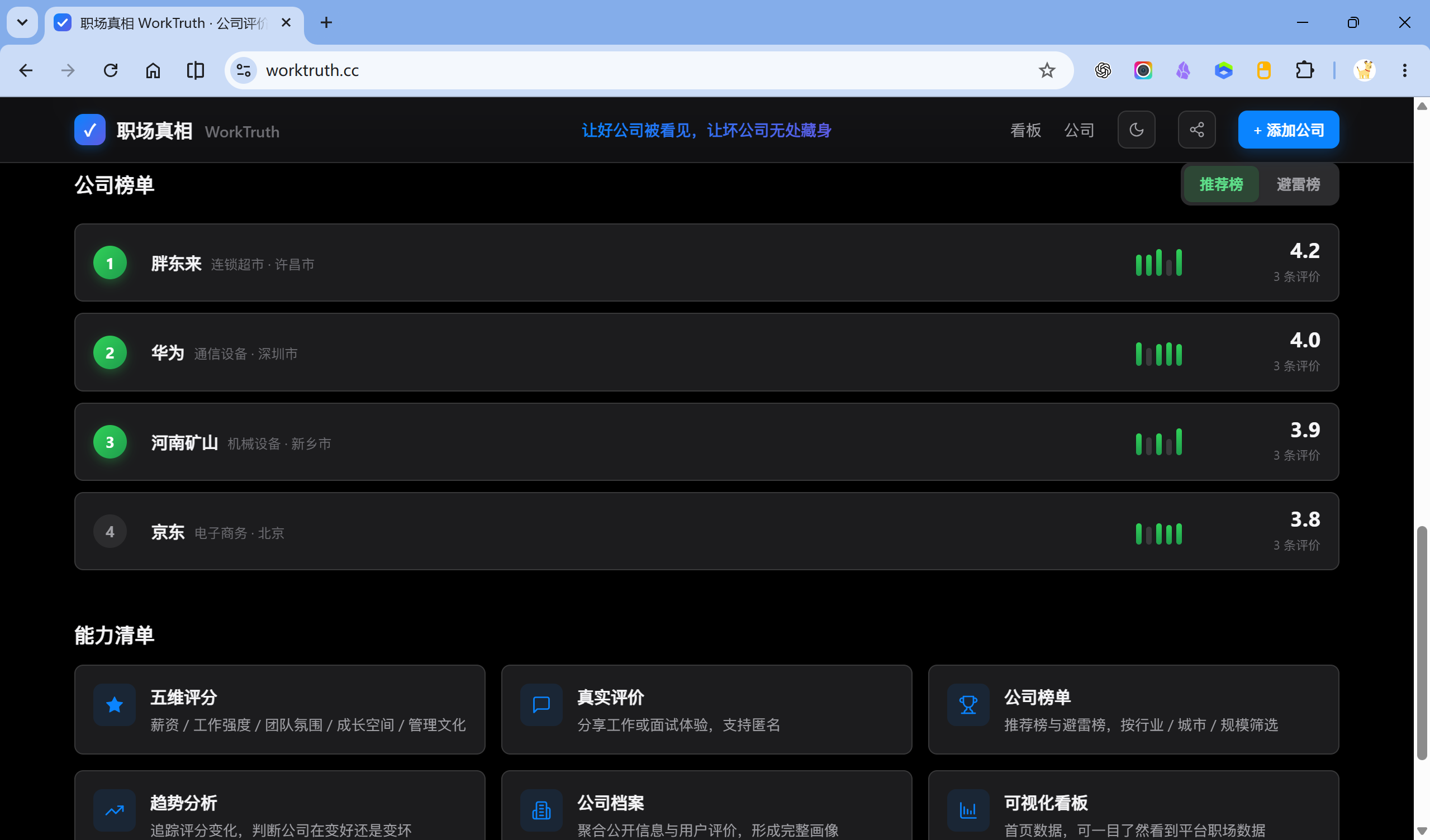Click the 4.0 score of 华为
Viewport: 1430px width, 840px height.
tap(1304, 340)
